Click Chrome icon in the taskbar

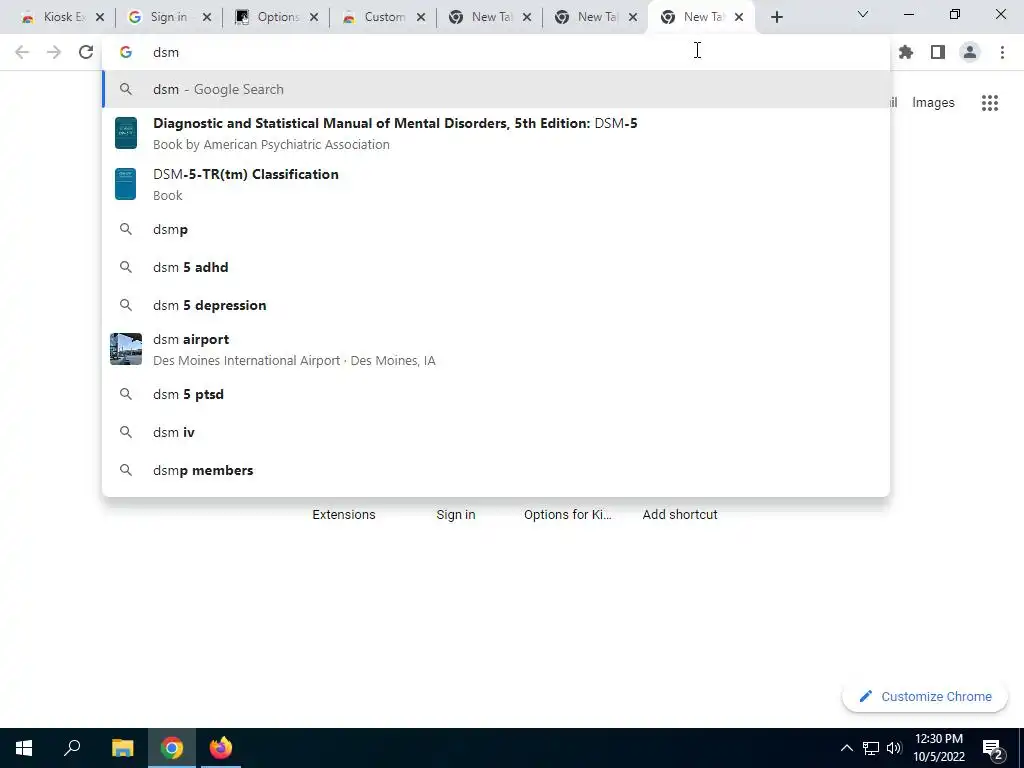point(172,748)
